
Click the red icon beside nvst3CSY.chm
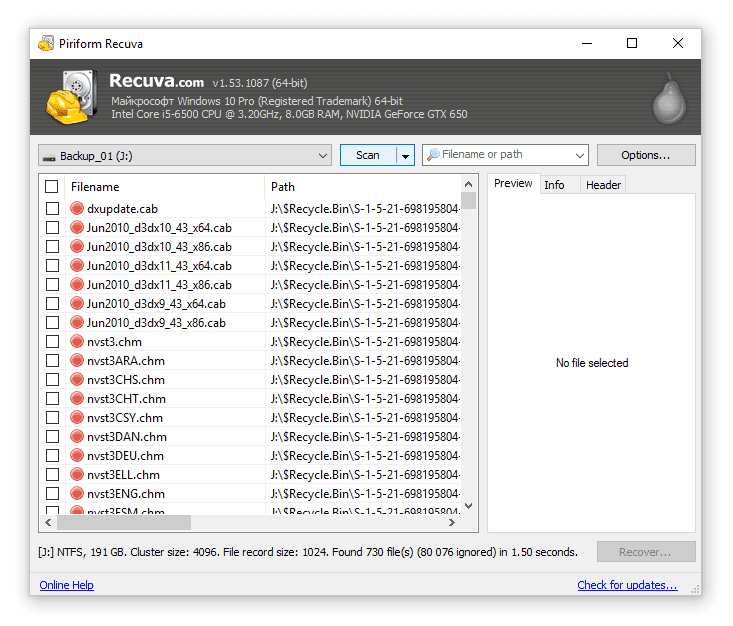click(x=77, y=417)
